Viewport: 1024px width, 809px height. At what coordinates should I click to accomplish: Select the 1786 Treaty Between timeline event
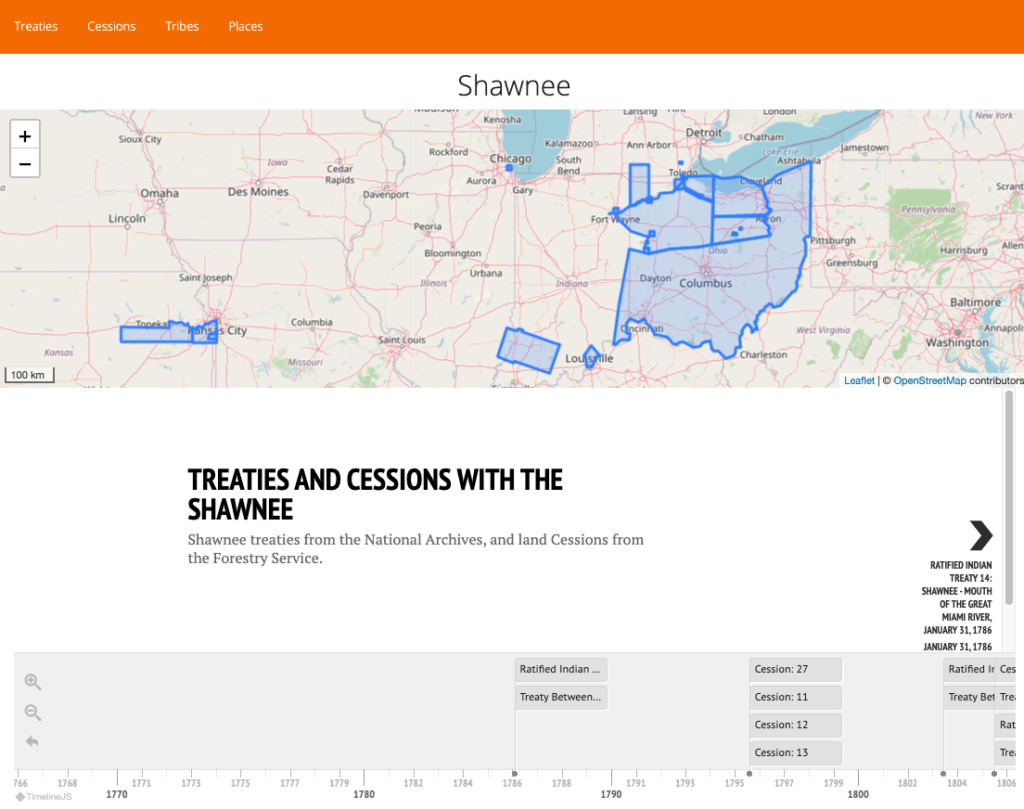tap(561, 697)
